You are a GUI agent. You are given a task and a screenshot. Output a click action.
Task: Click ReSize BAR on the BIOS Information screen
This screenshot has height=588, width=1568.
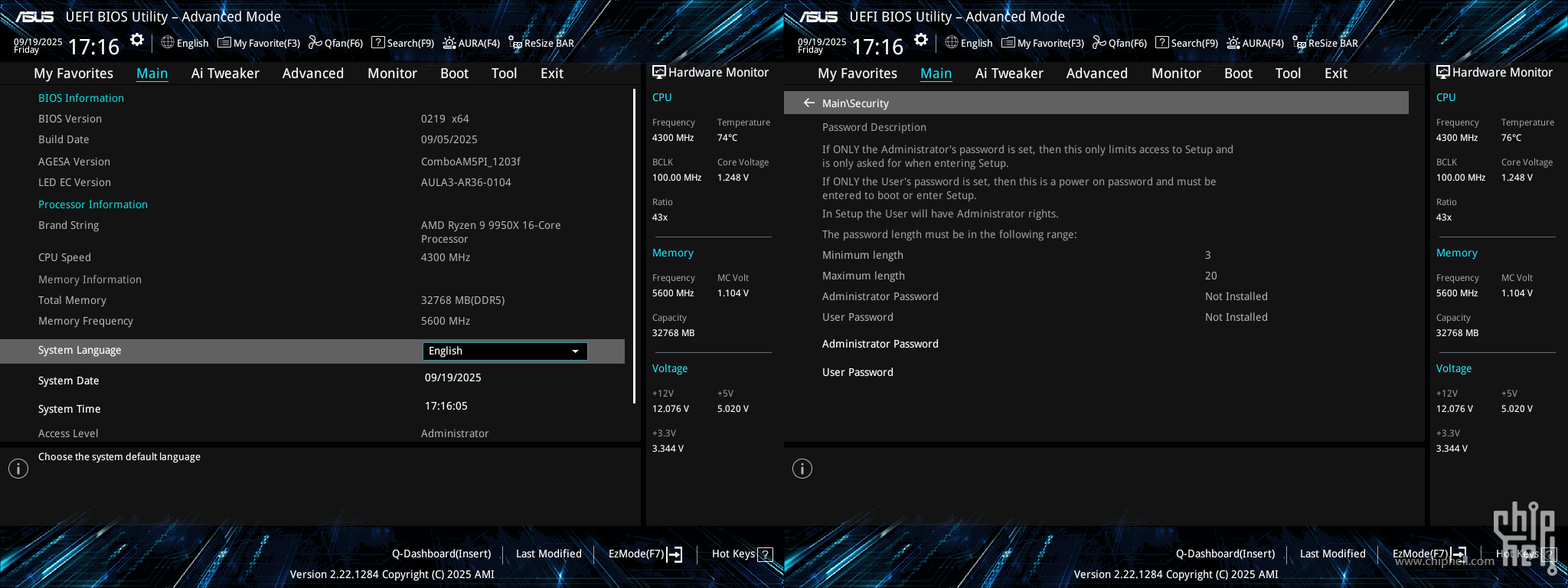[x=541, y=43]
